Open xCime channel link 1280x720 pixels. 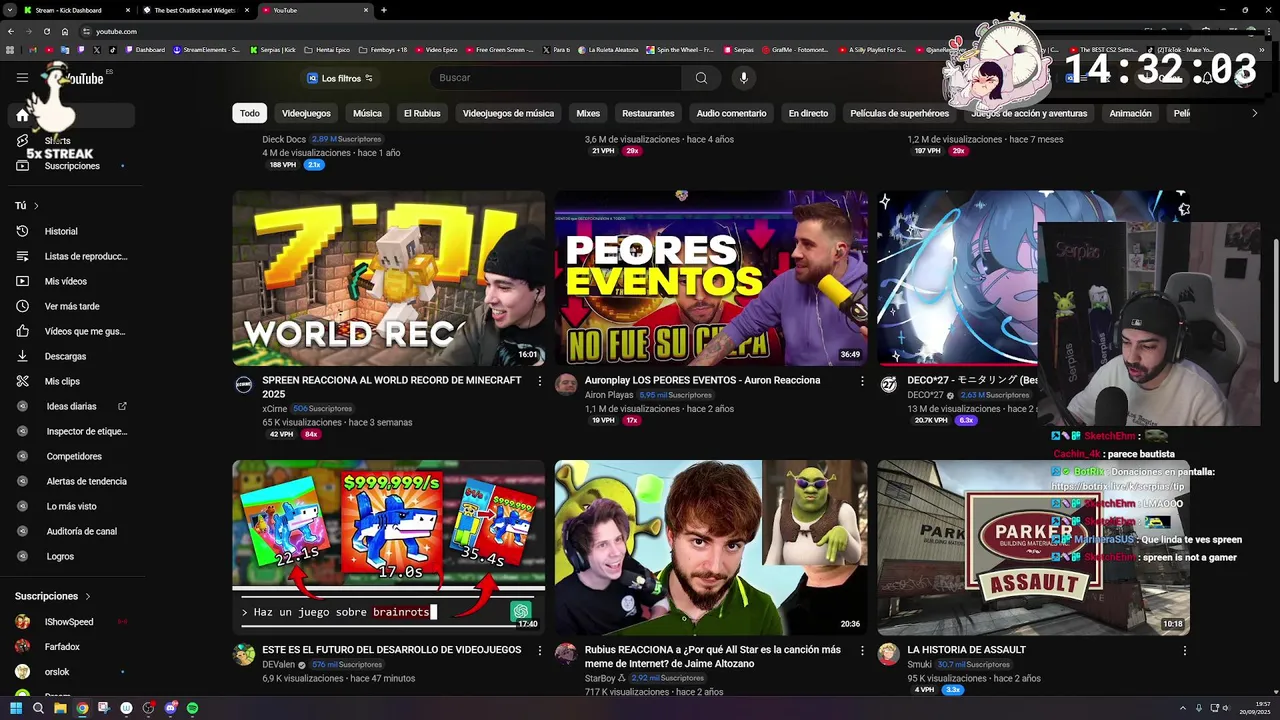(x=274, y=409)
